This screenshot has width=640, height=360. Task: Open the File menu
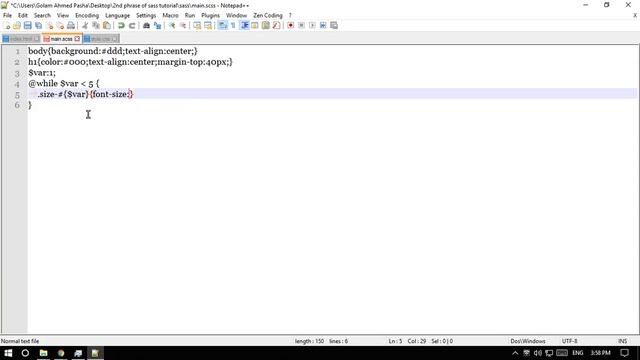click(7, 16)
